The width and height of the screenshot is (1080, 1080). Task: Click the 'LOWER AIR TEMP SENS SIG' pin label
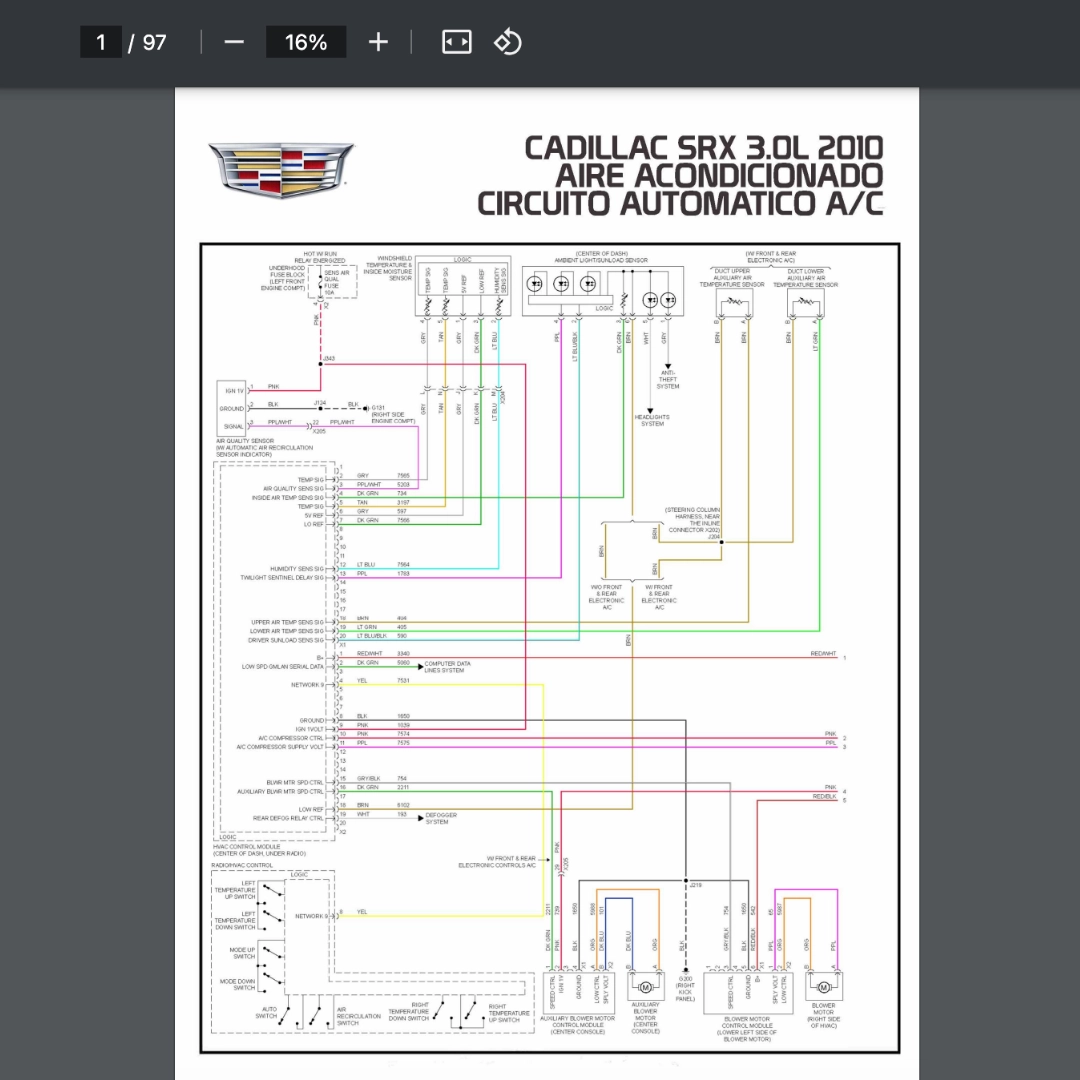[287, 631]
